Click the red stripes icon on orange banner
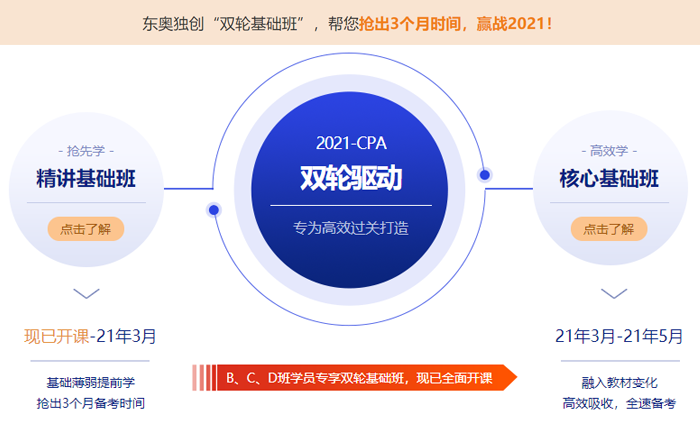 tap(204, 377)
